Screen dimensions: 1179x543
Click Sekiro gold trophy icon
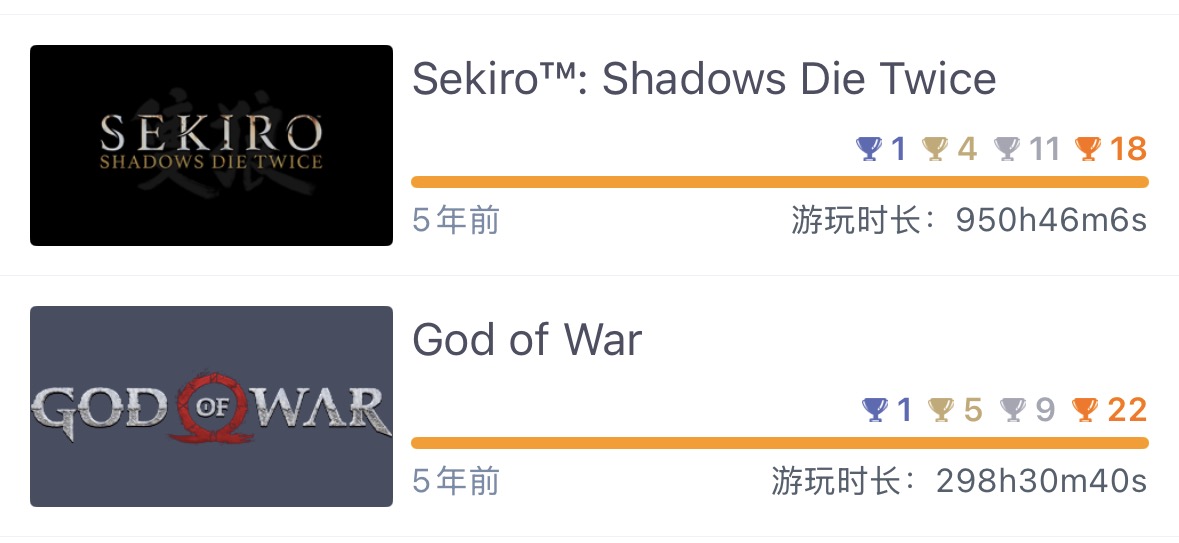coord(935,150)
